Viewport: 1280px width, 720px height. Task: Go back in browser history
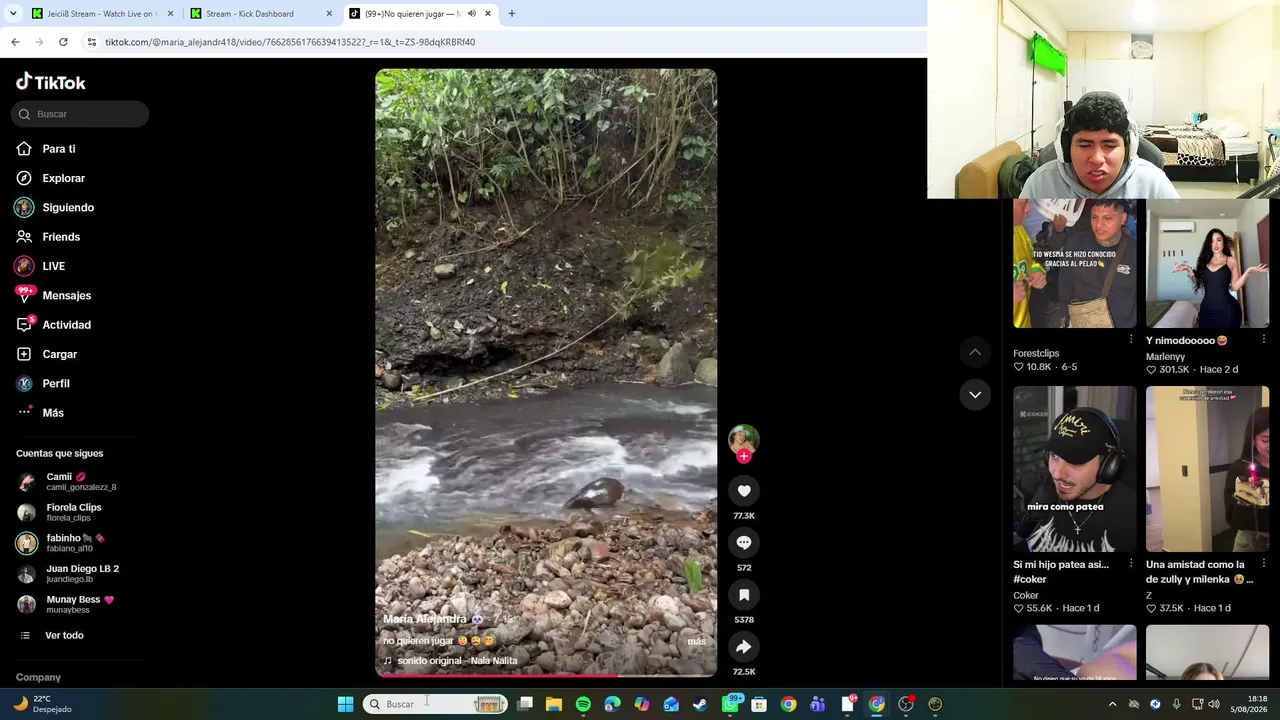[x=15, y=42]
